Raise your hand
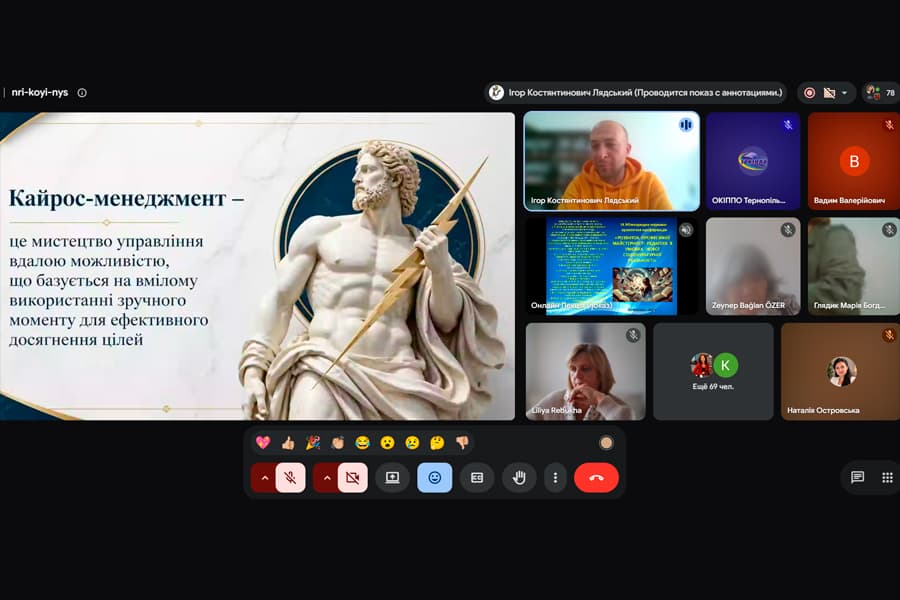Screen dimensions: 900x600 tap(519, 478)
